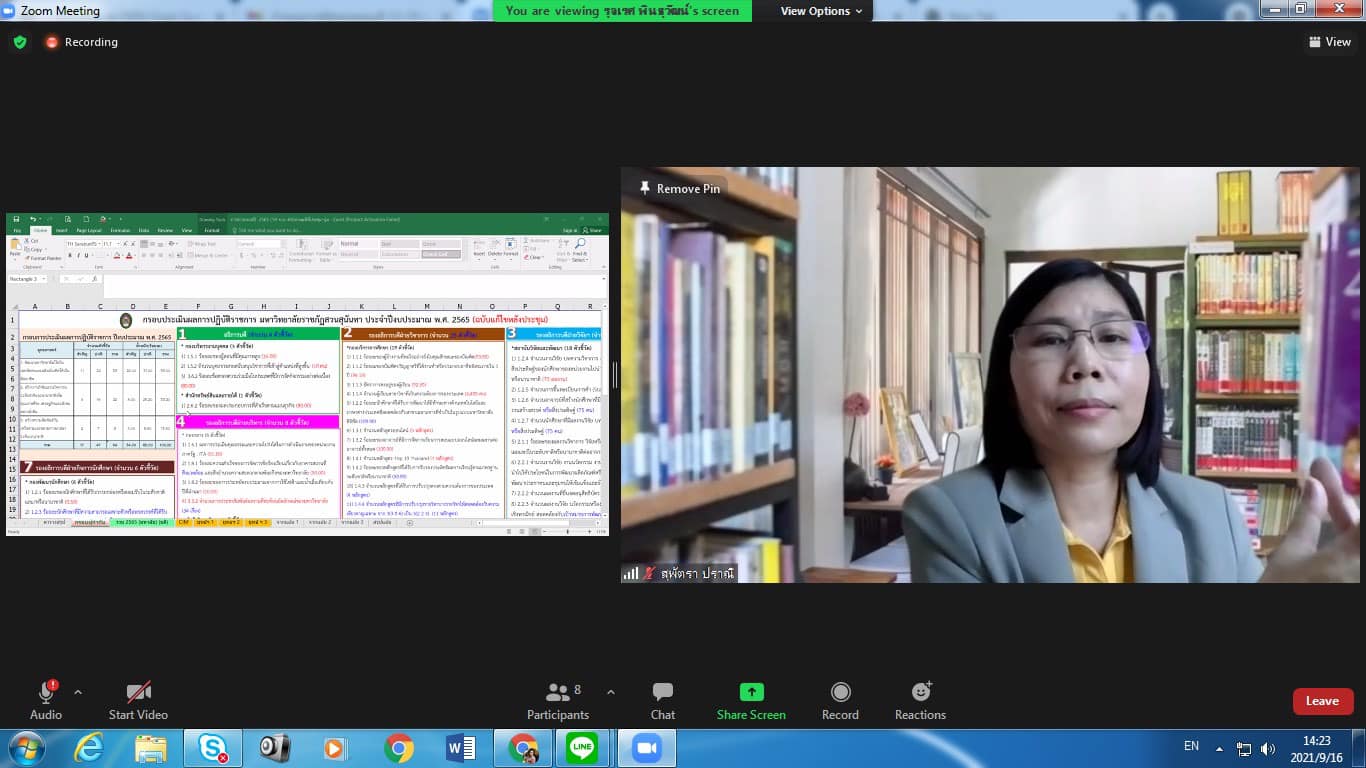Click the pinned speaker video thumbnail

pos(990,375)
